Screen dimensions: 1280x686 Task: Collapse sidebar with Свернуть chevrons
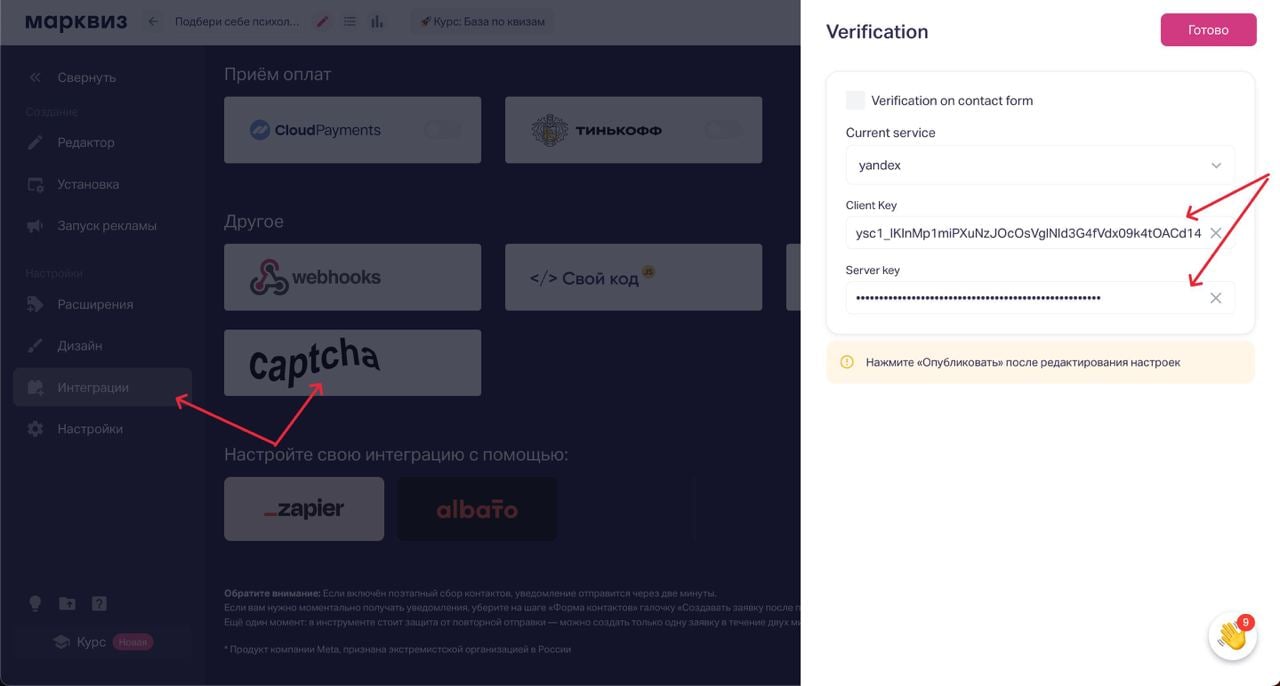[36, 77]
